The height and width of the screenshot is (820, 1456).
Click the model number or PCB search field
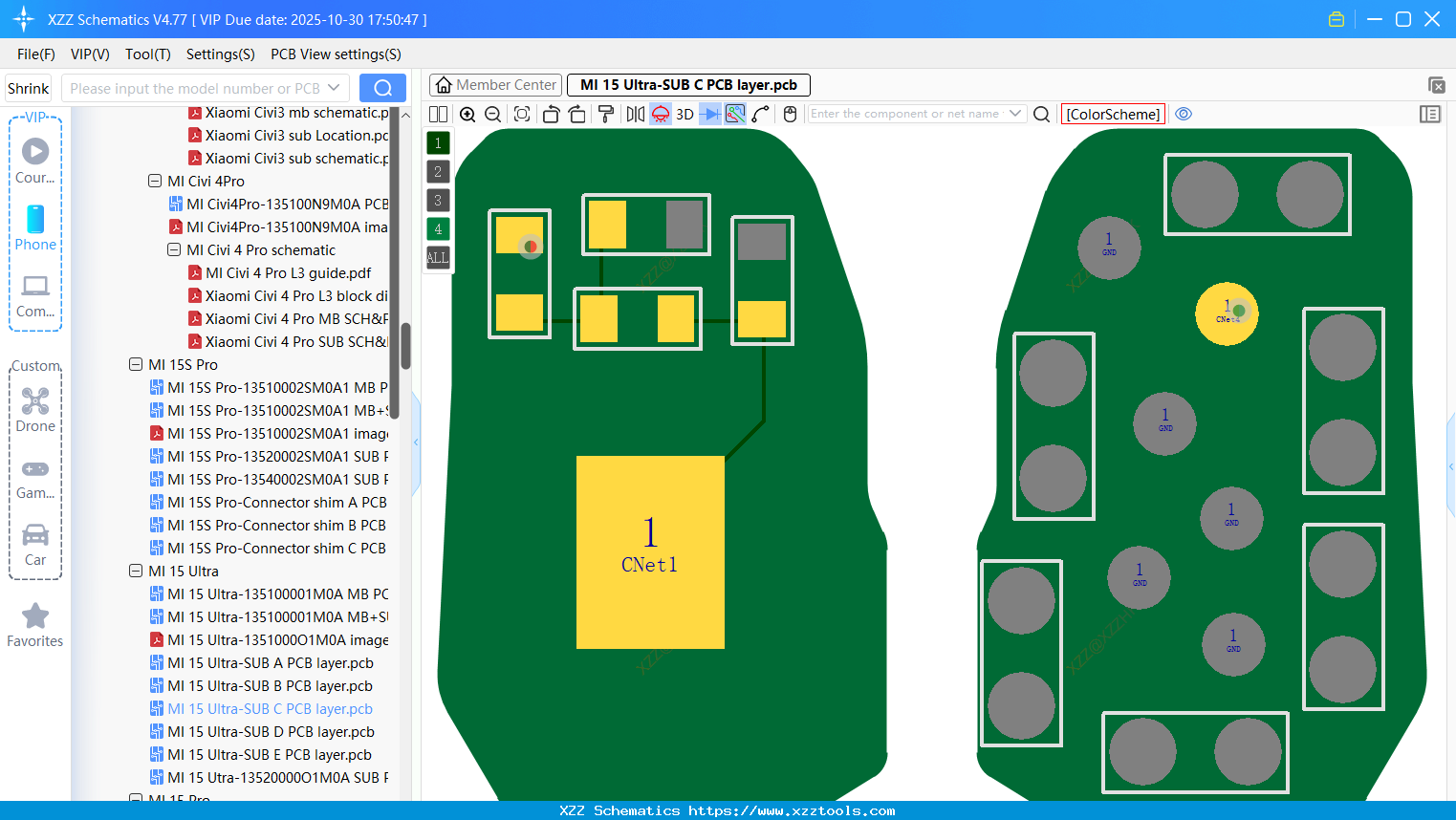tap(194, 88)
